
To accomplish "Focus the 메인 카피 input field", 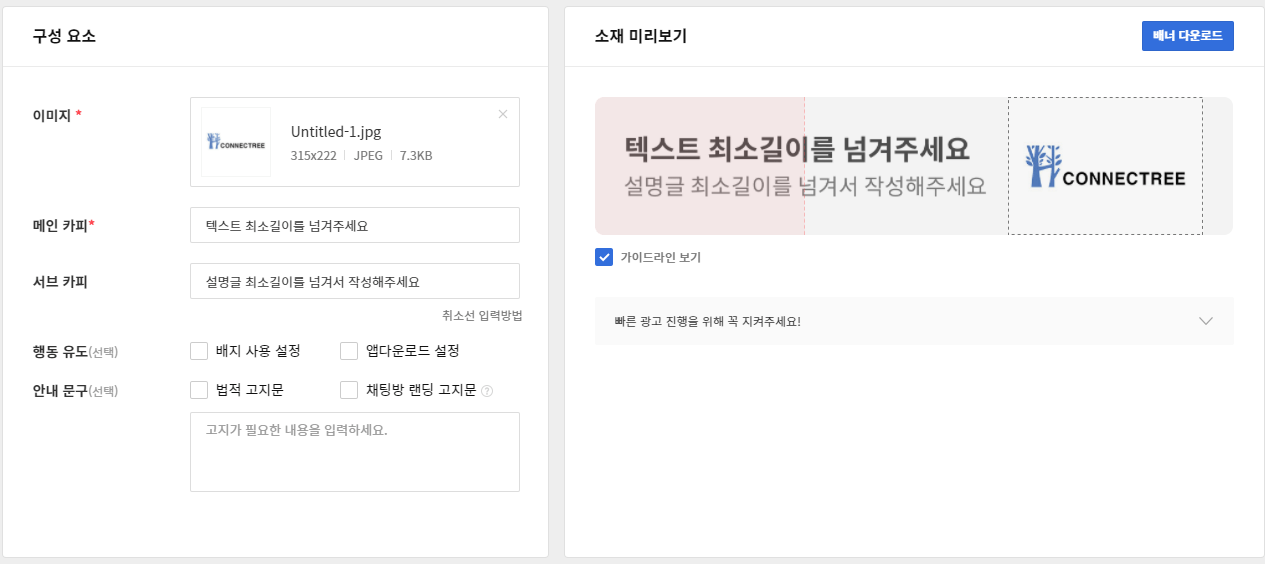I will pyautogui.click(x=355, y=225).
